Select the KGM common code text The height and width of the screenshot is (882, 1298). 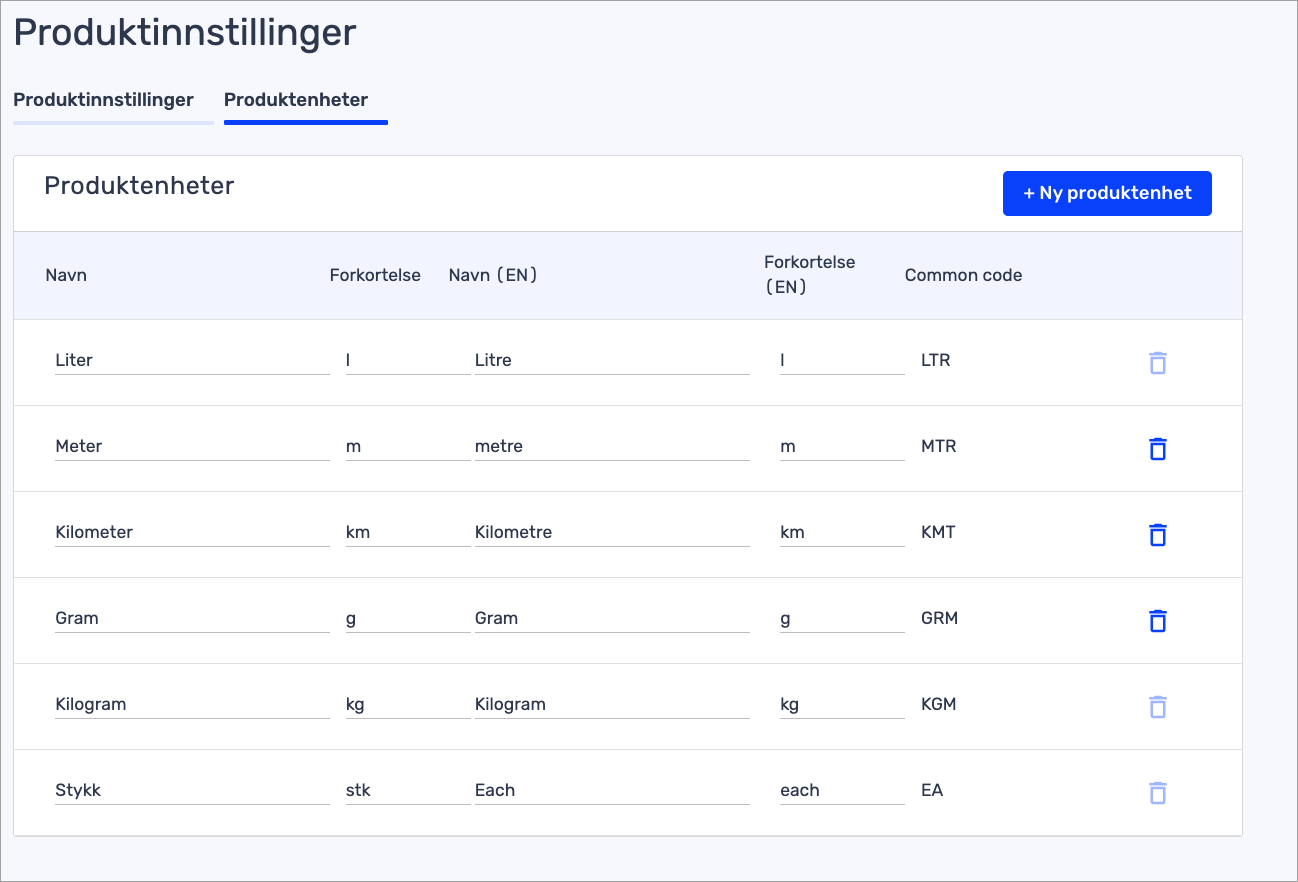click(x=939, y=704)
